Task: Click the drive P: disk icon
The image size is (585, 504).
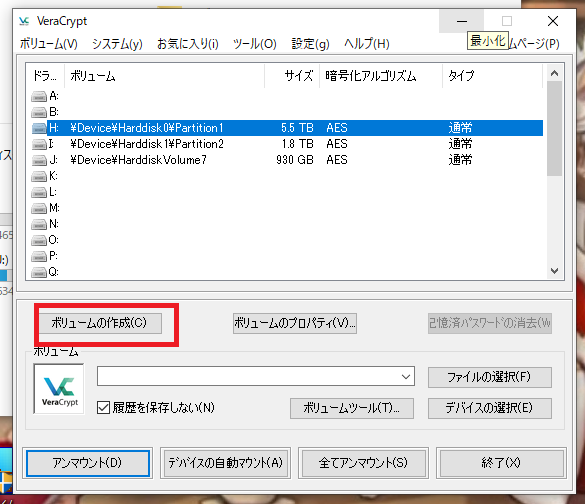Action: (39, 256)
